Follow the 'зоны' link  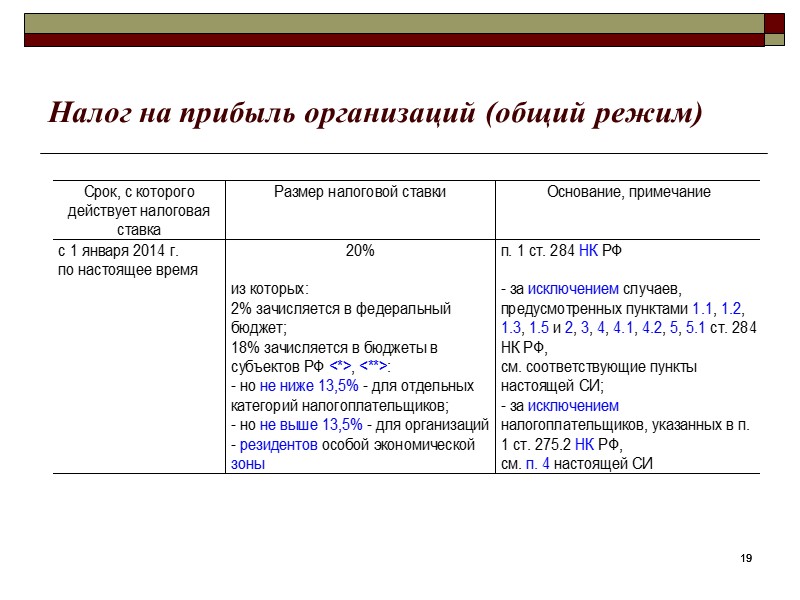[x=248, y=464]
